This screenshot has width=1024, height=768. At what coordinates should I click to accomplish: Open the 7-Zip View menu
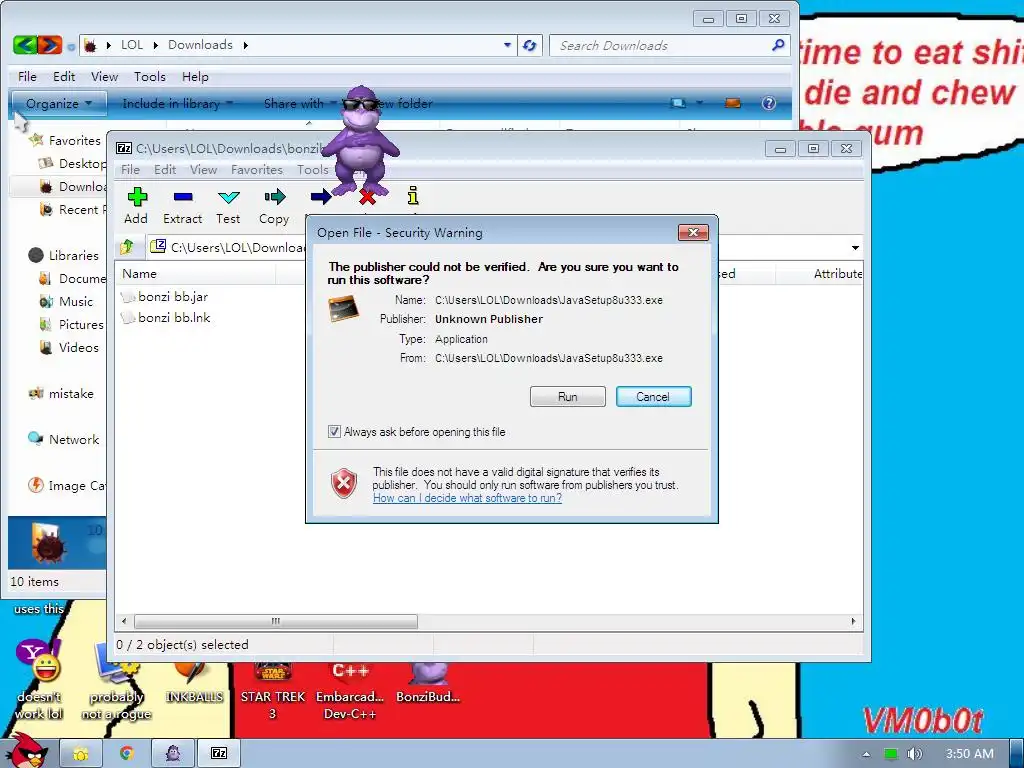(204, 170)
